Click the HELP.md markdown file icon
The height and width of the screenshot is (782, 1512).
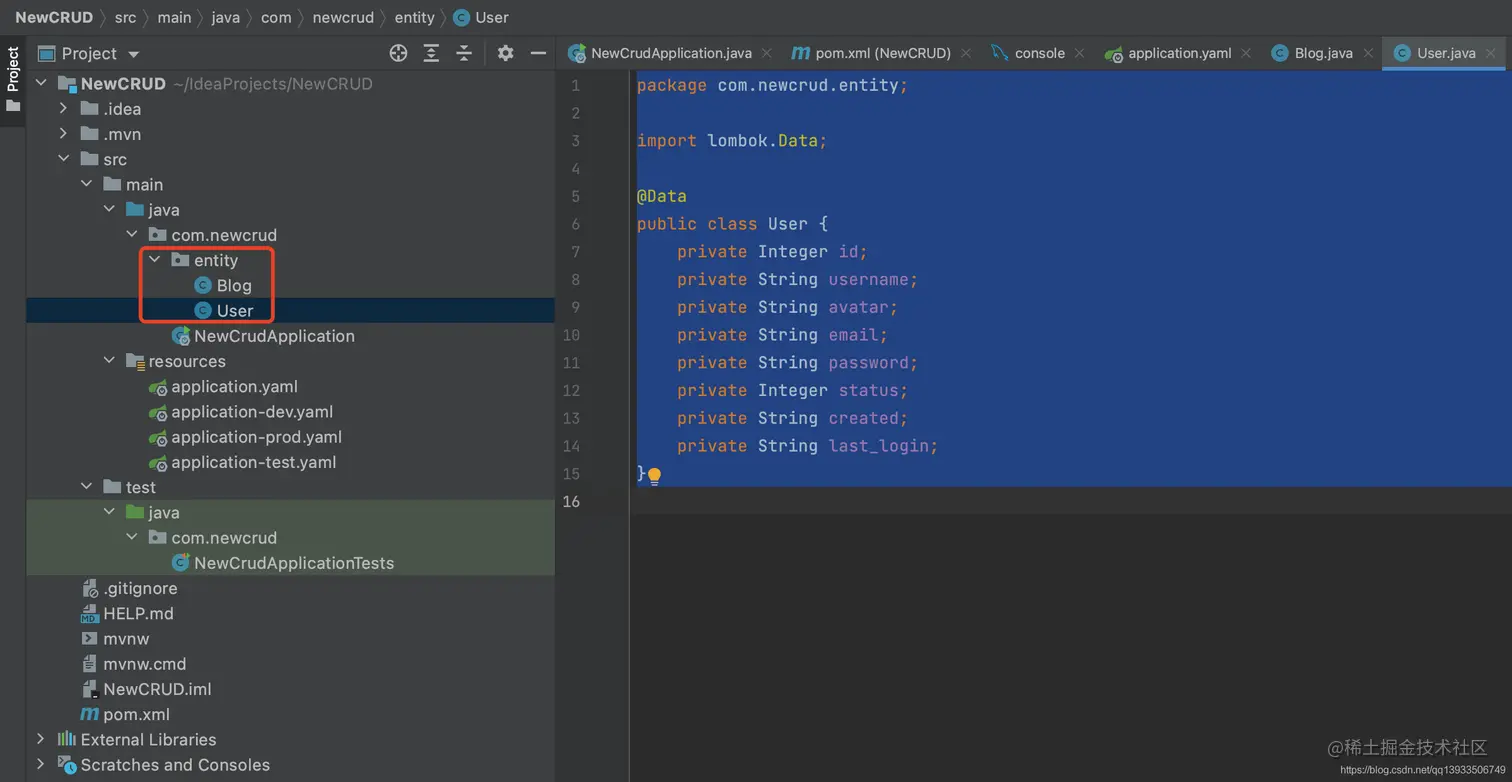click(90, 614)
